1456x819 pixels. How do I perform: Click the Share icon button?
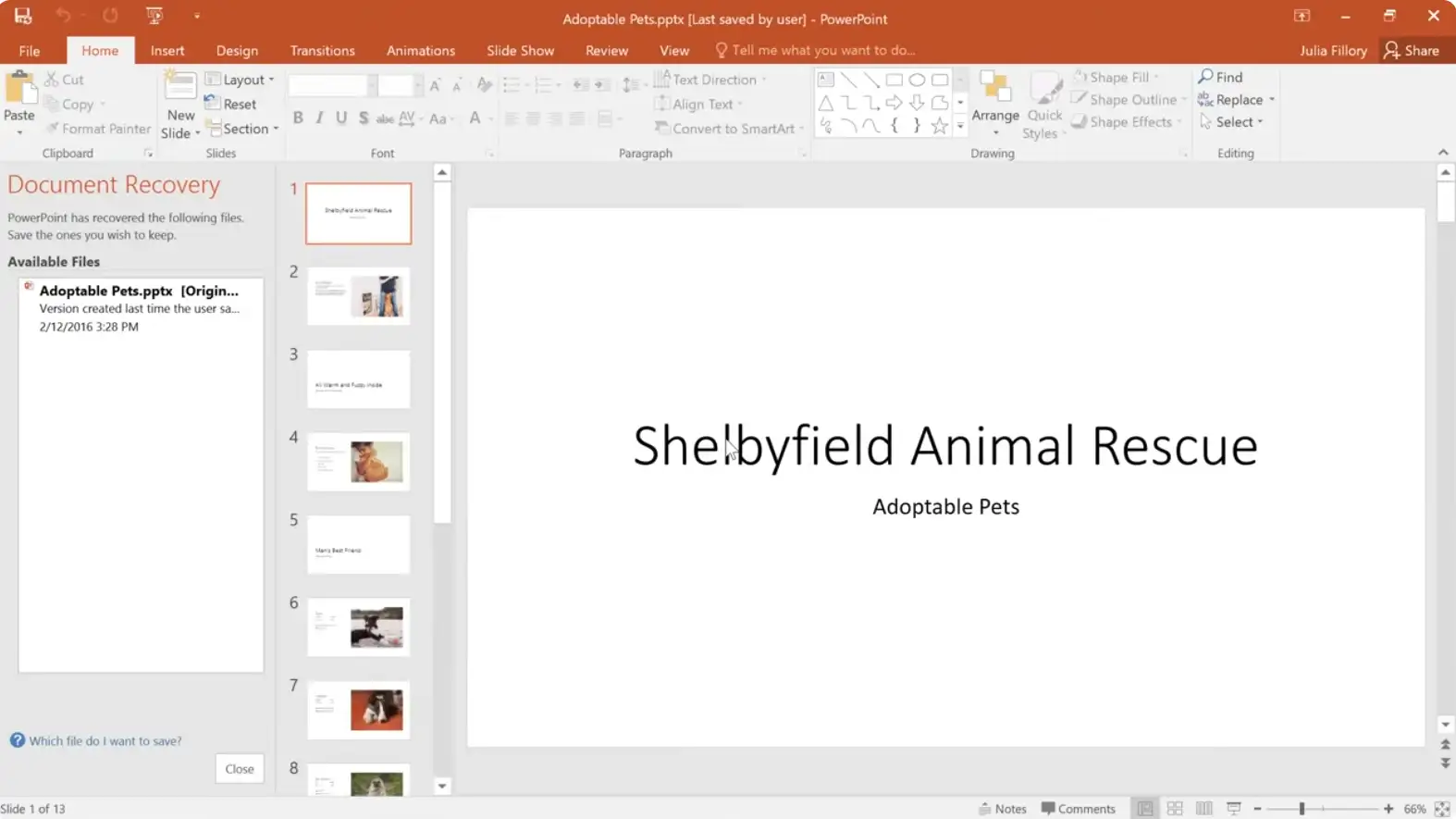pos(1411,50)
